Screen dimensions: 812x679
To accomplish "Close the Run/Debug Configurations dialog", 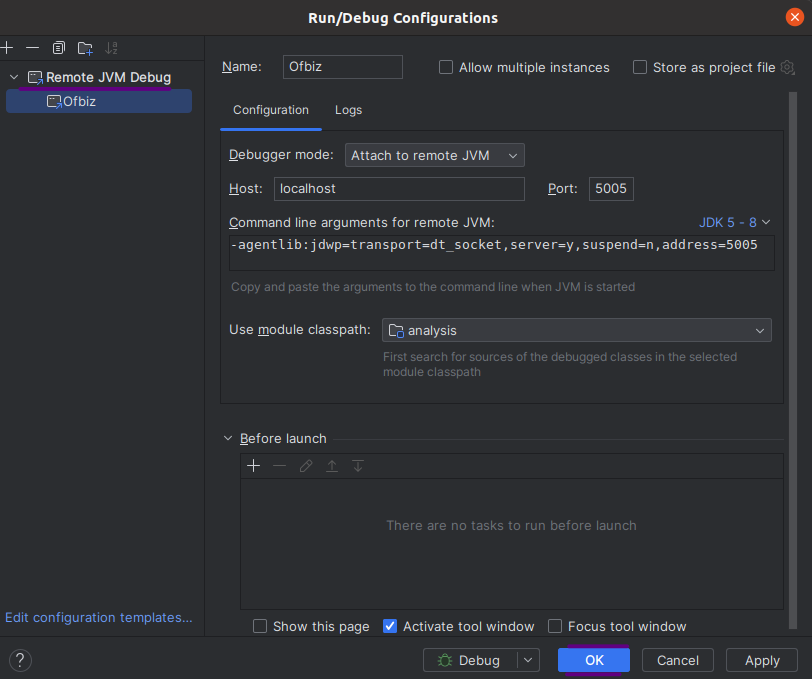I will pyautogui.click(x=794, y=17).
